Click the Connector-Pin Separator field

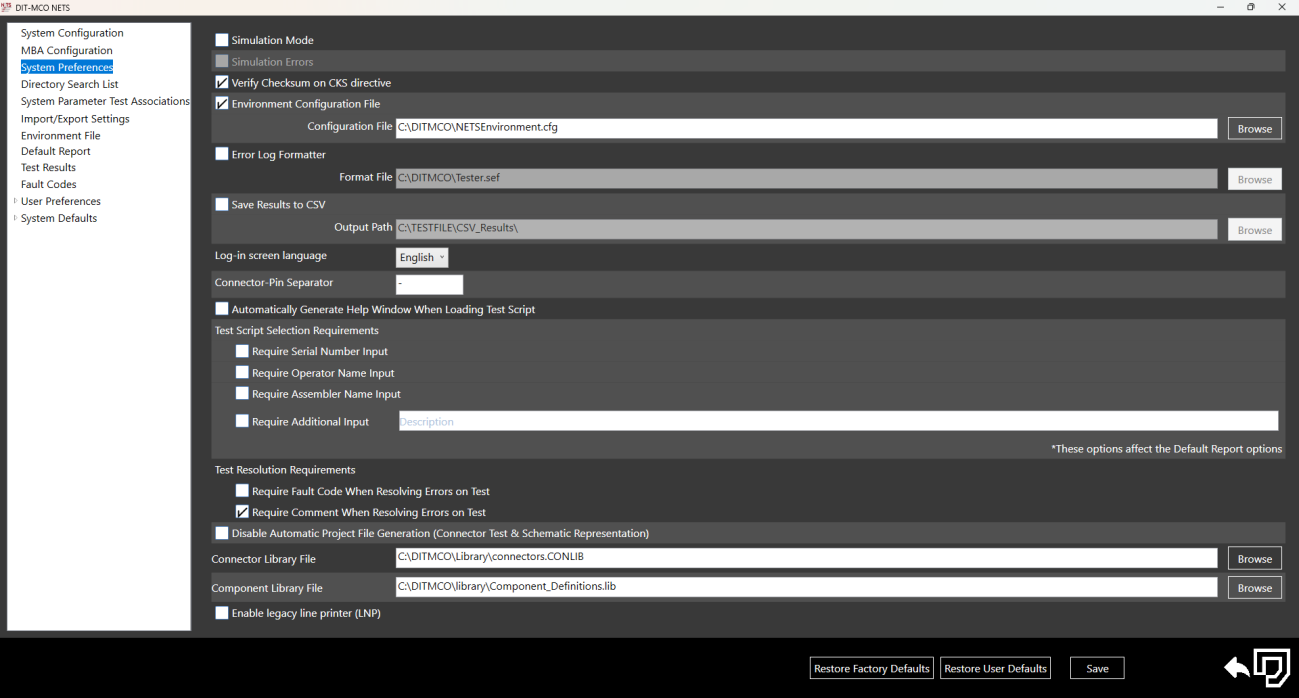pyautogui.click(x=429, y=284)
